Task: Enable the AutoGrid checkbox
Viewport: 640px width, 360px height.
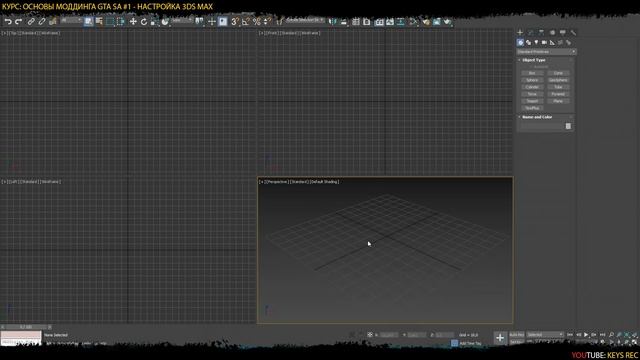Action: [541, 67]
